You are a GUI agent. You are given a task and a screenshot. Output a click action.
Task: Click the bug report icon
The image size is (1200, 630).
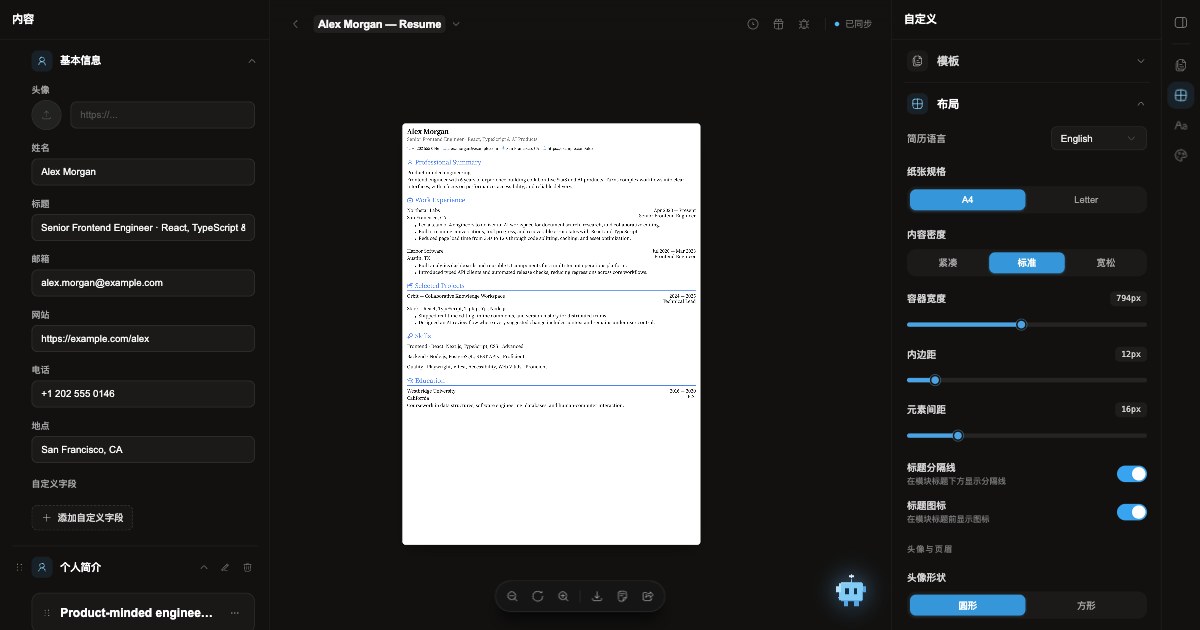804,24
